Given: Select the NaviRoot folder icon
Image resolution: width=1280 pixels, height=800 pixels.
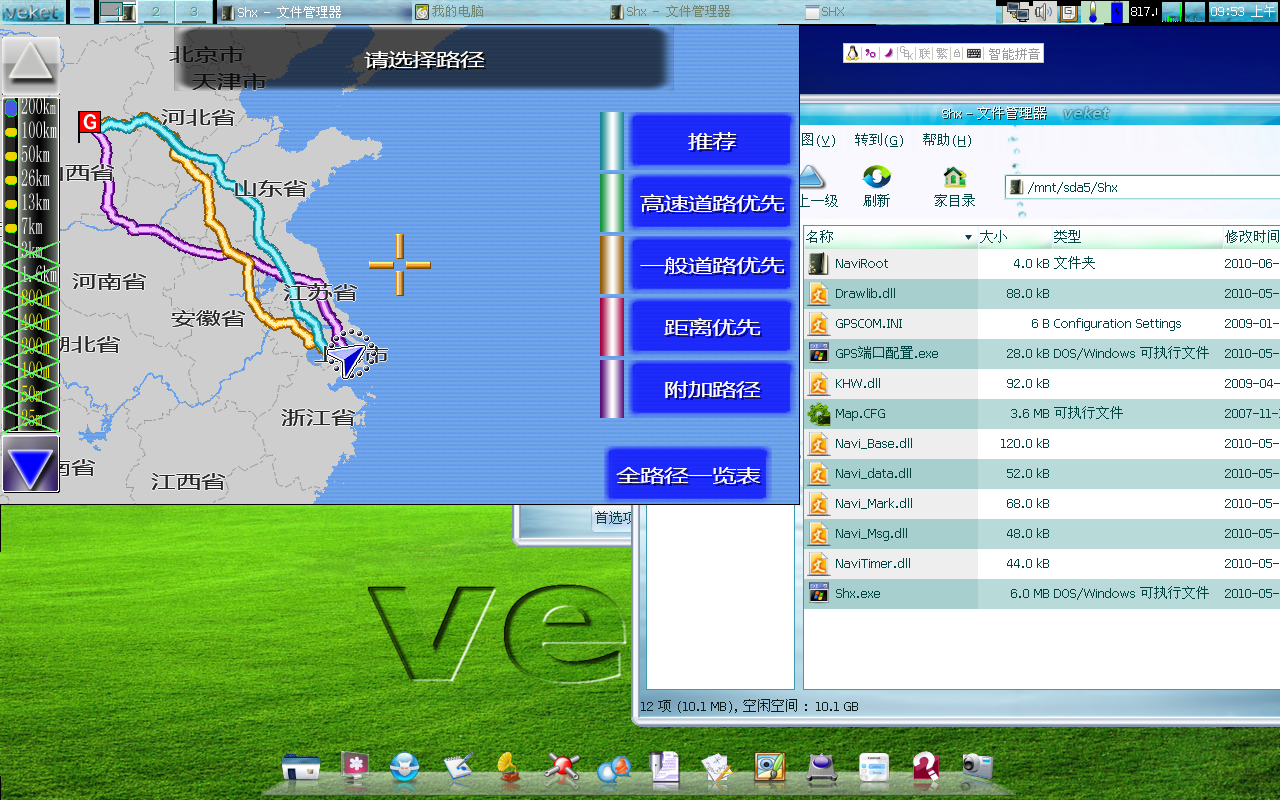Looking at the screenshot, I should coord(819,264).
